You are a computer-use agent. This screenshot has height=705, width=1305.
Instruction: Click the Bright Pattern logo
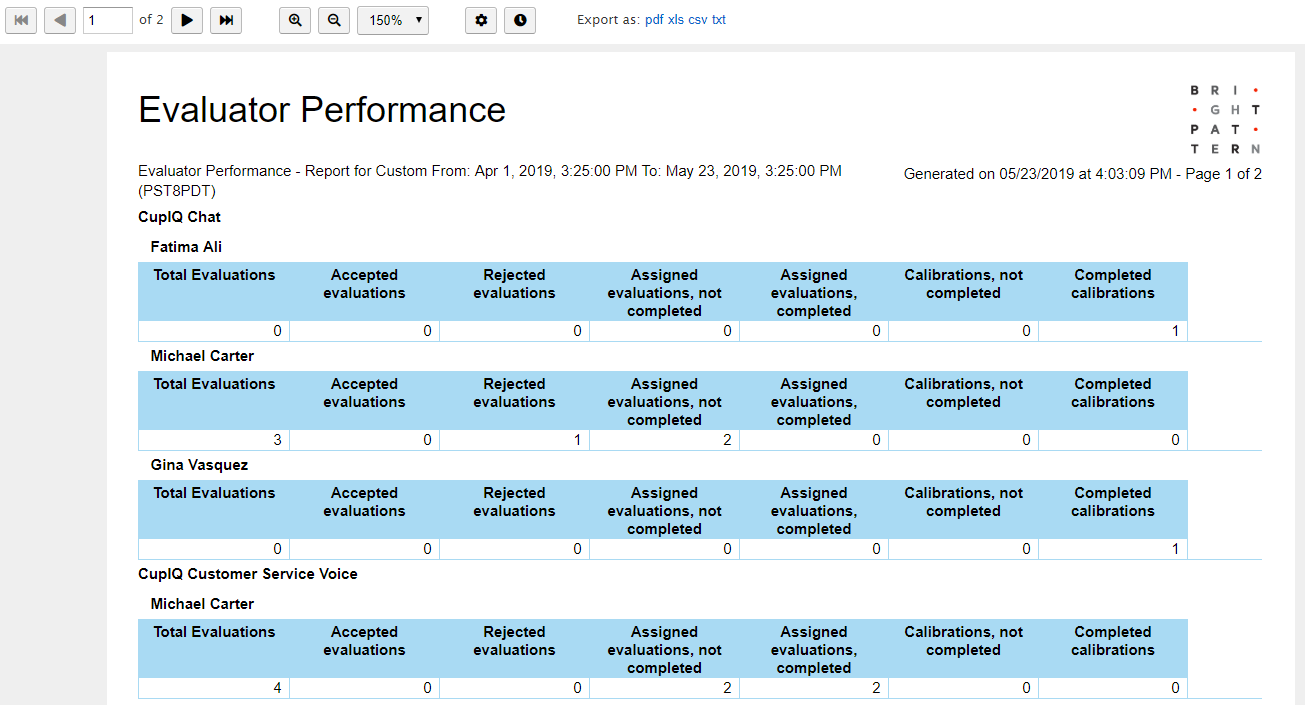[x=1225, y=119]
